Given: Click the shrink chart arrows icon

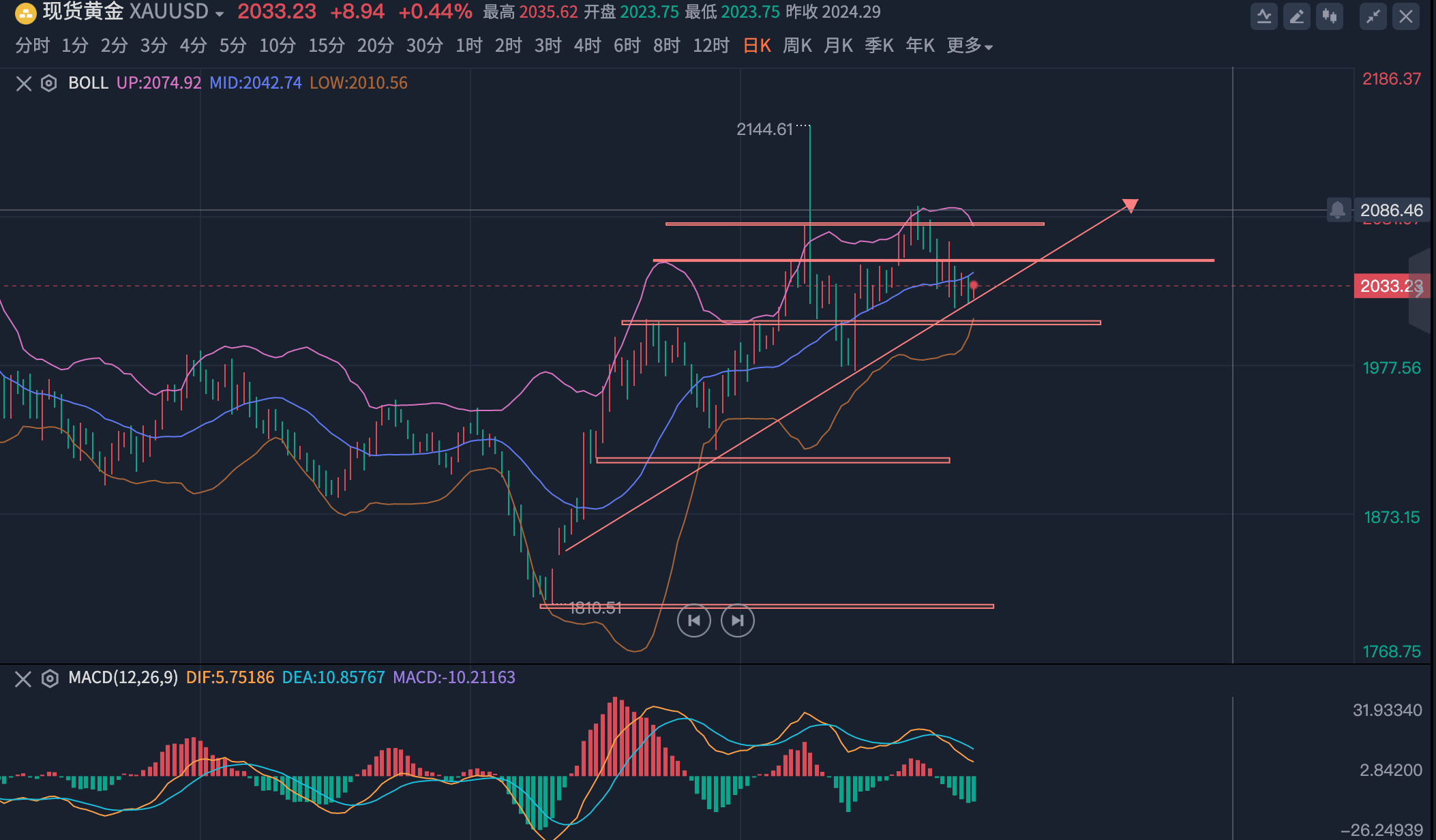Looking at the screenshot, I should 1373,16.
